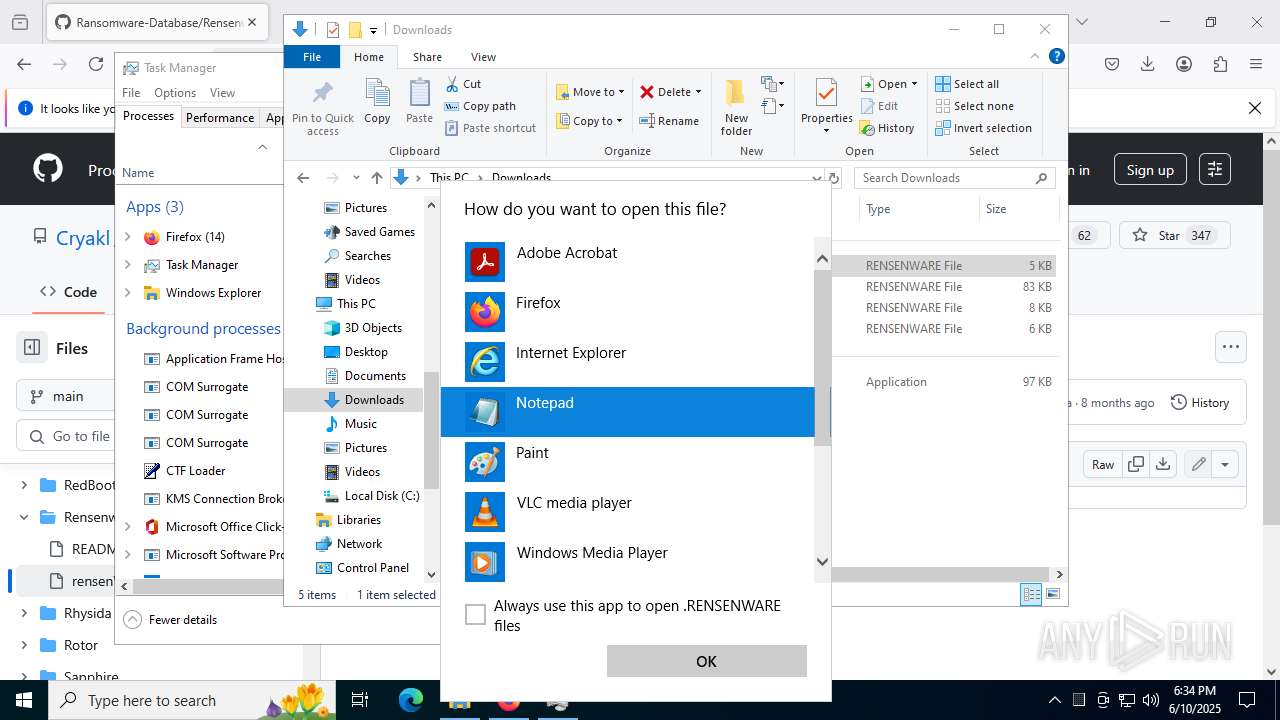Switch Explorer to large icons view

click(1052, 594)
